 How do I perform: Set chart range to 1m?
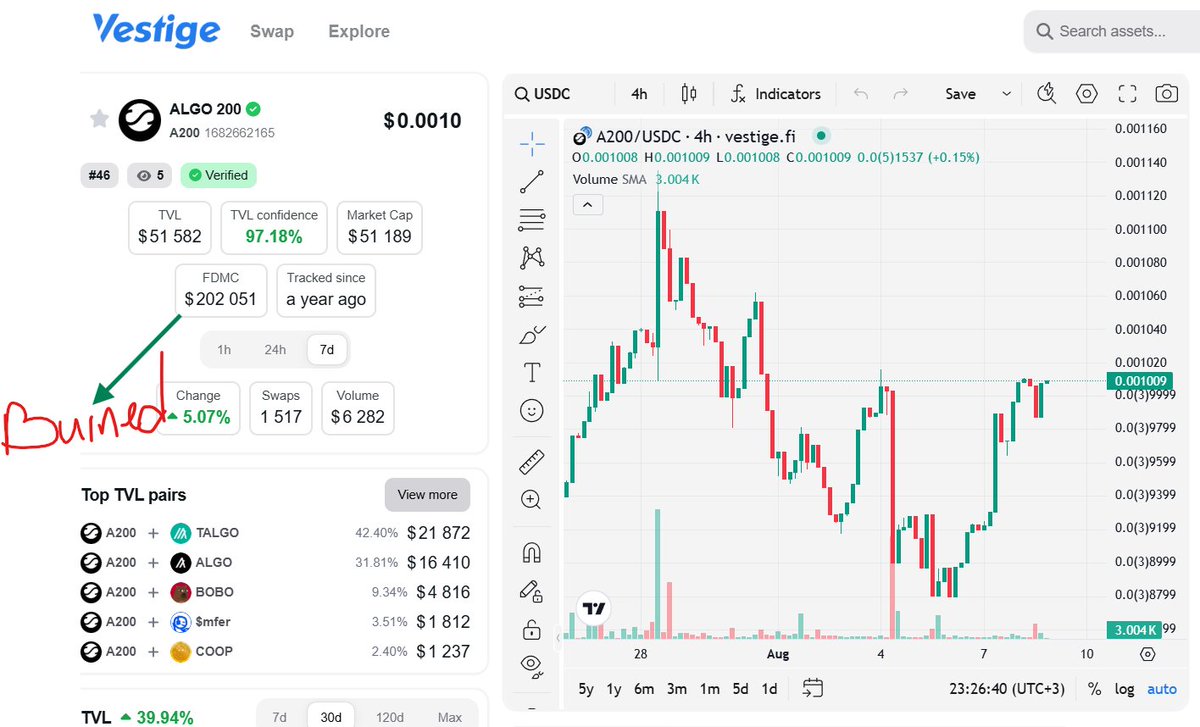[709, 689]
